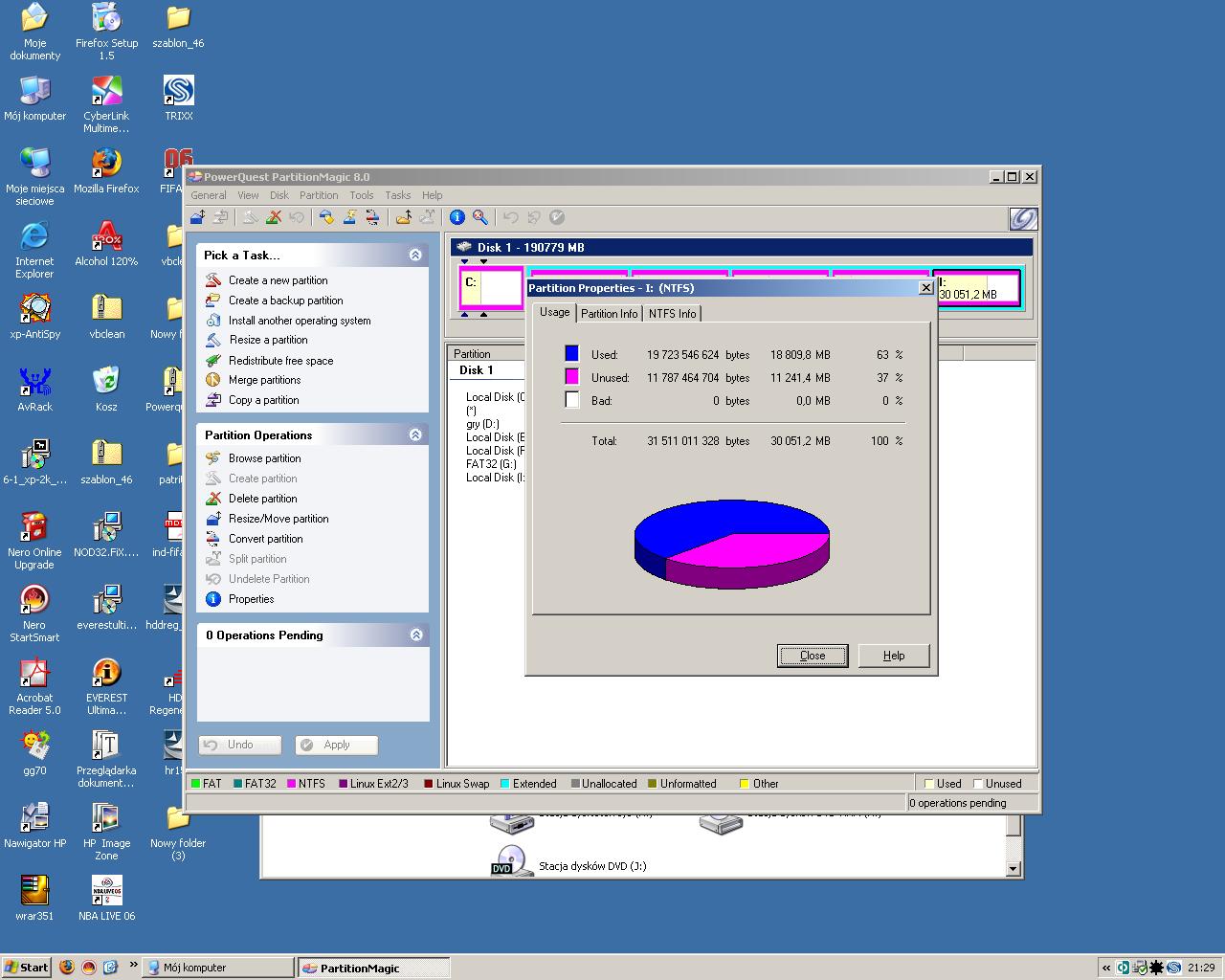Collapse the Pick a Task panel
This screenshot has width=1225, height=980.
tap(415, 255)
